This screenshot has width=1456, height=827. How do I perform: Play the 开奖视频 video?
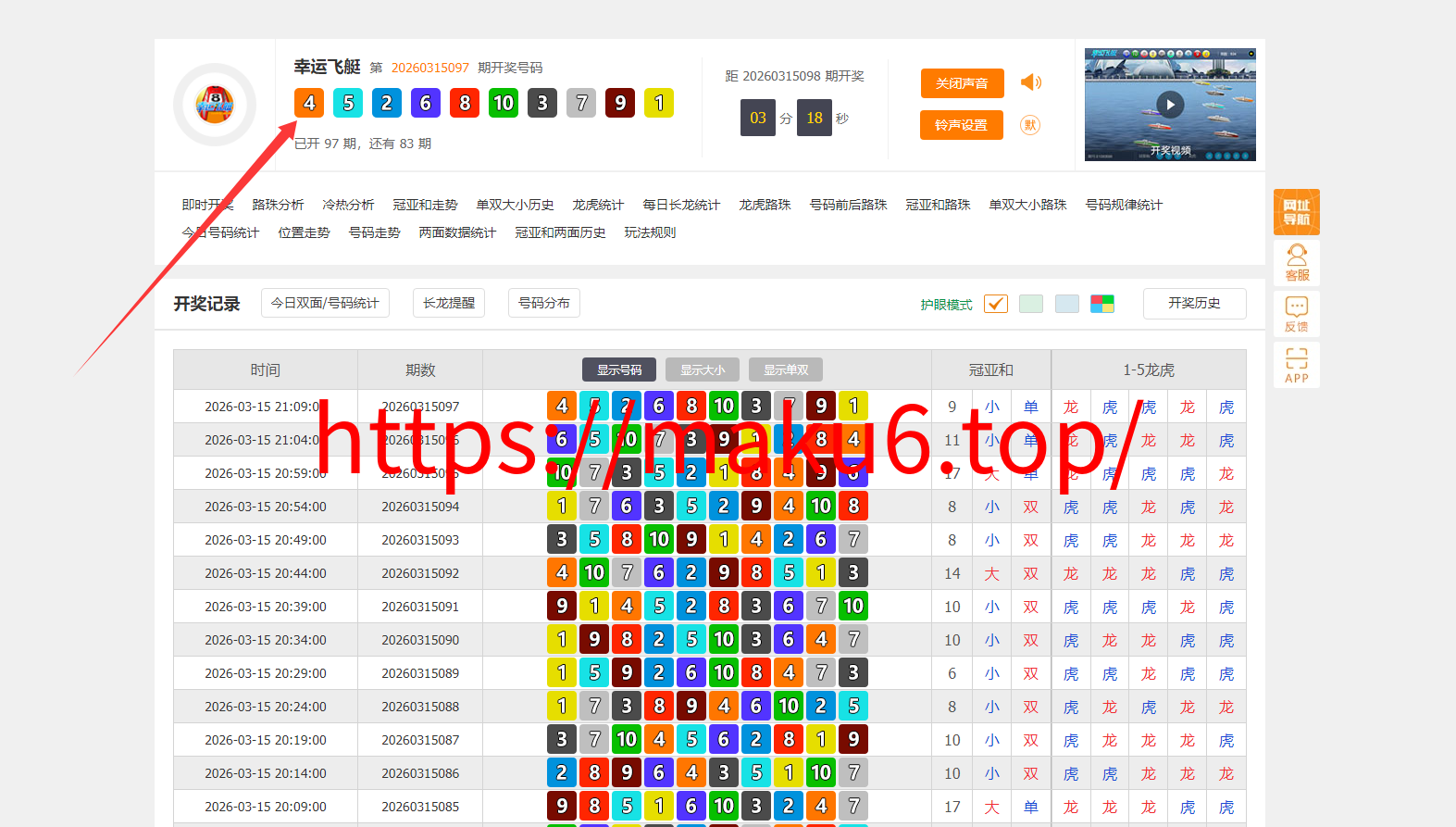(x=1170, y=105)
